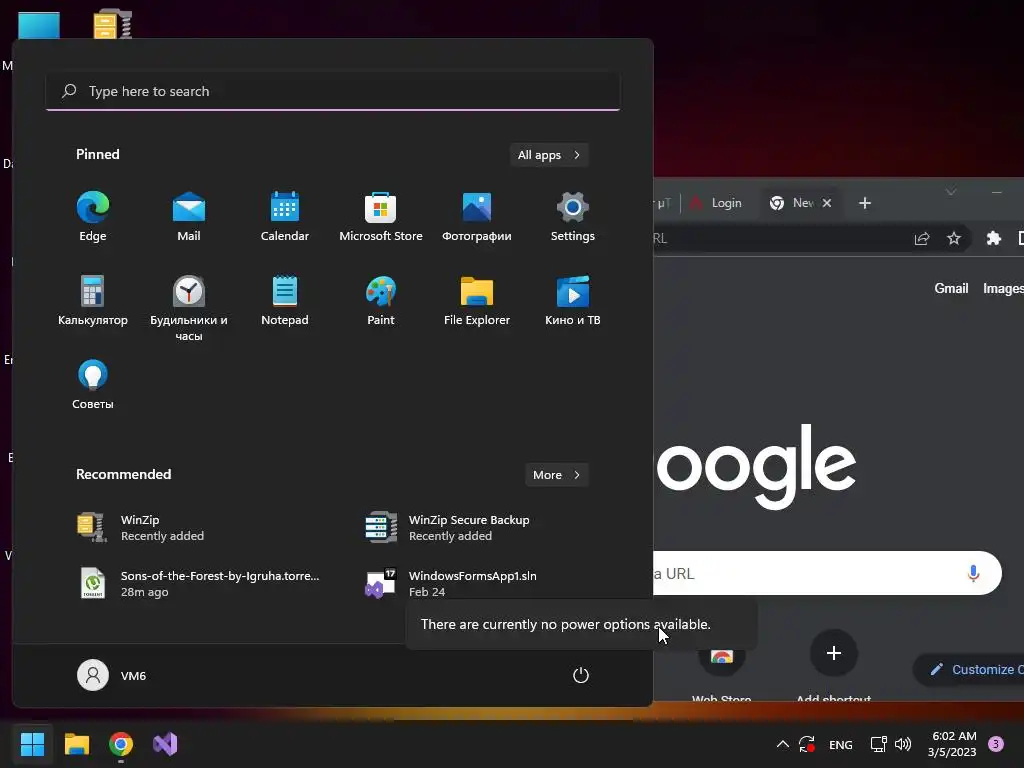Image resolution: width=1024 pixels, height=768 pixels.
Task: Open the WinZip desktop shortcut
Action: [112, 24]
